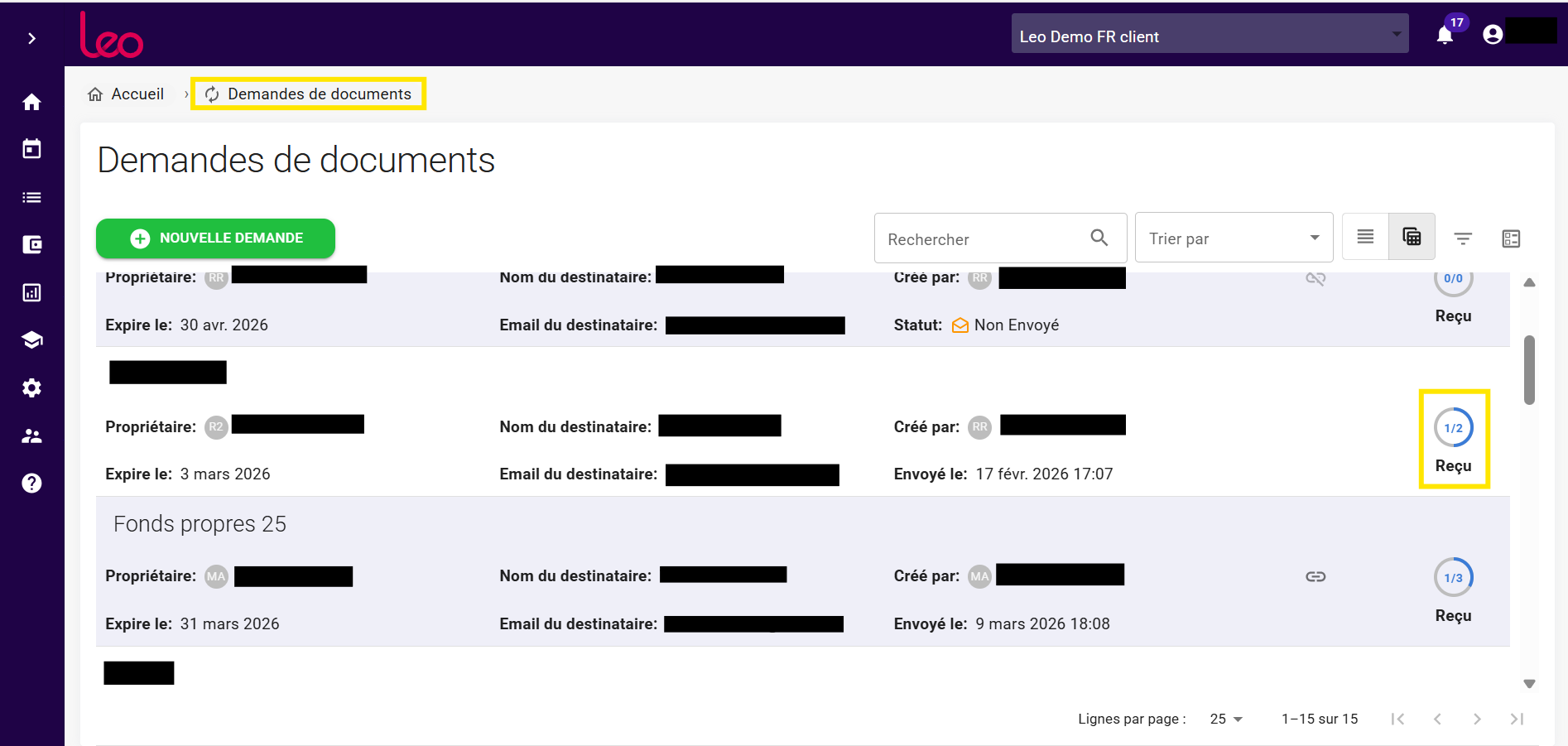Copy link for Fonds propres 25 request
The image size is (1568, 746).
click(1315, 576)
